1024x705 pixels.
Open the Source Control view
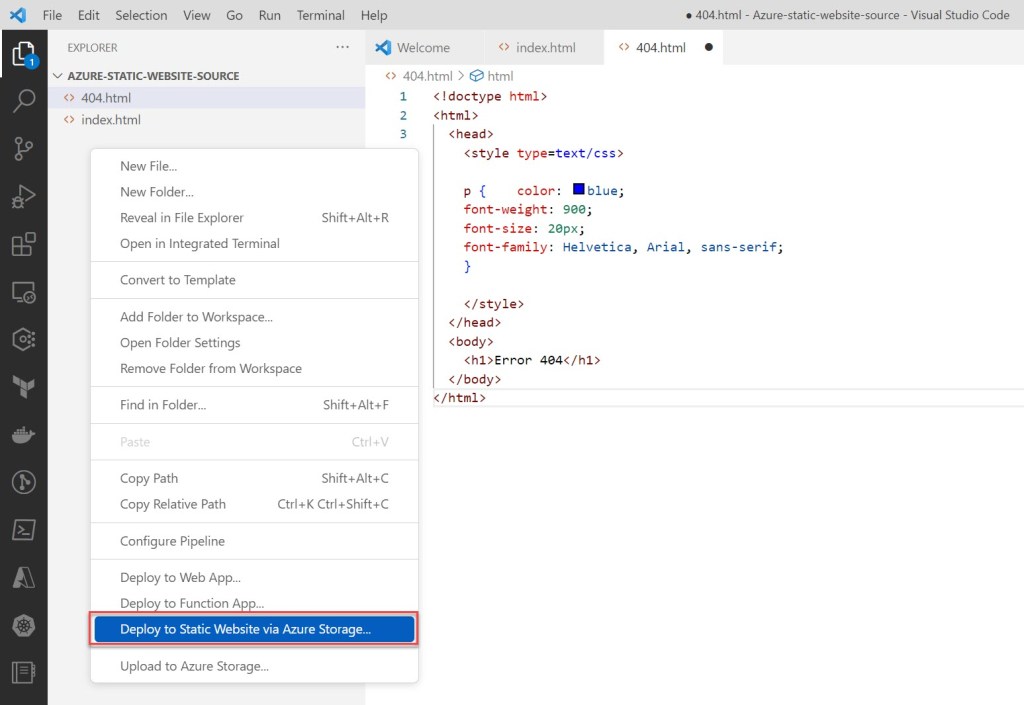pos(24,149)
